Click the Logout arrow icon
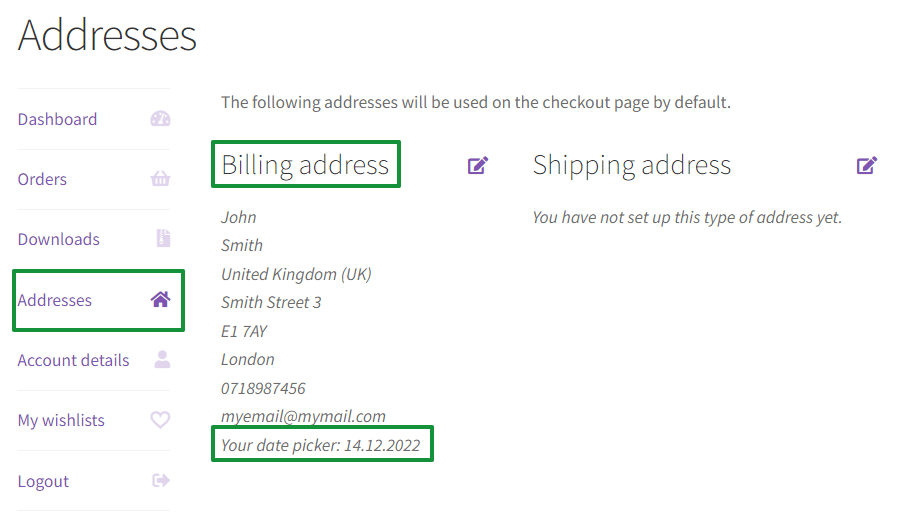Viewport: 897px width, 524px height. 160,481
